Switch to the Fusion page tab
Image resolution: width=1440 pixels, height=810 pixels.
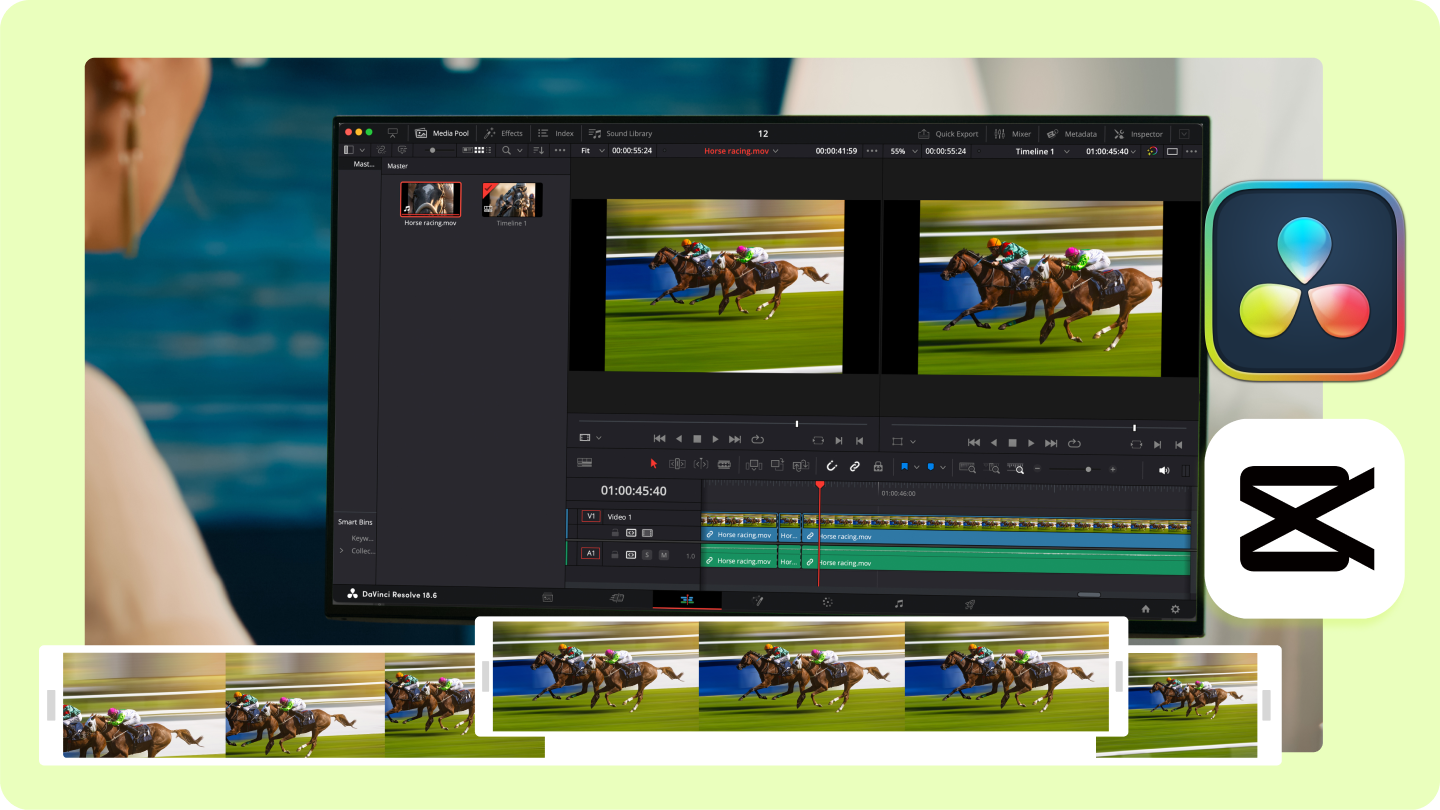pyautogui.click(x=758, y=601)
